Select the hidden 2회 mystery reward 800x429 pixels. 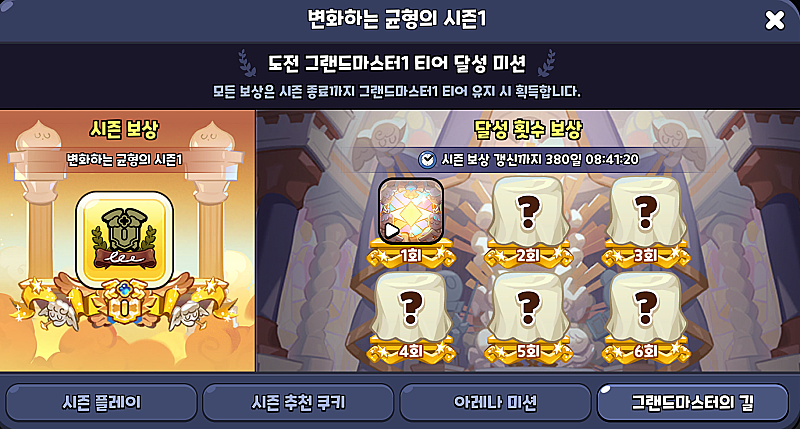(x=528, y=212)
